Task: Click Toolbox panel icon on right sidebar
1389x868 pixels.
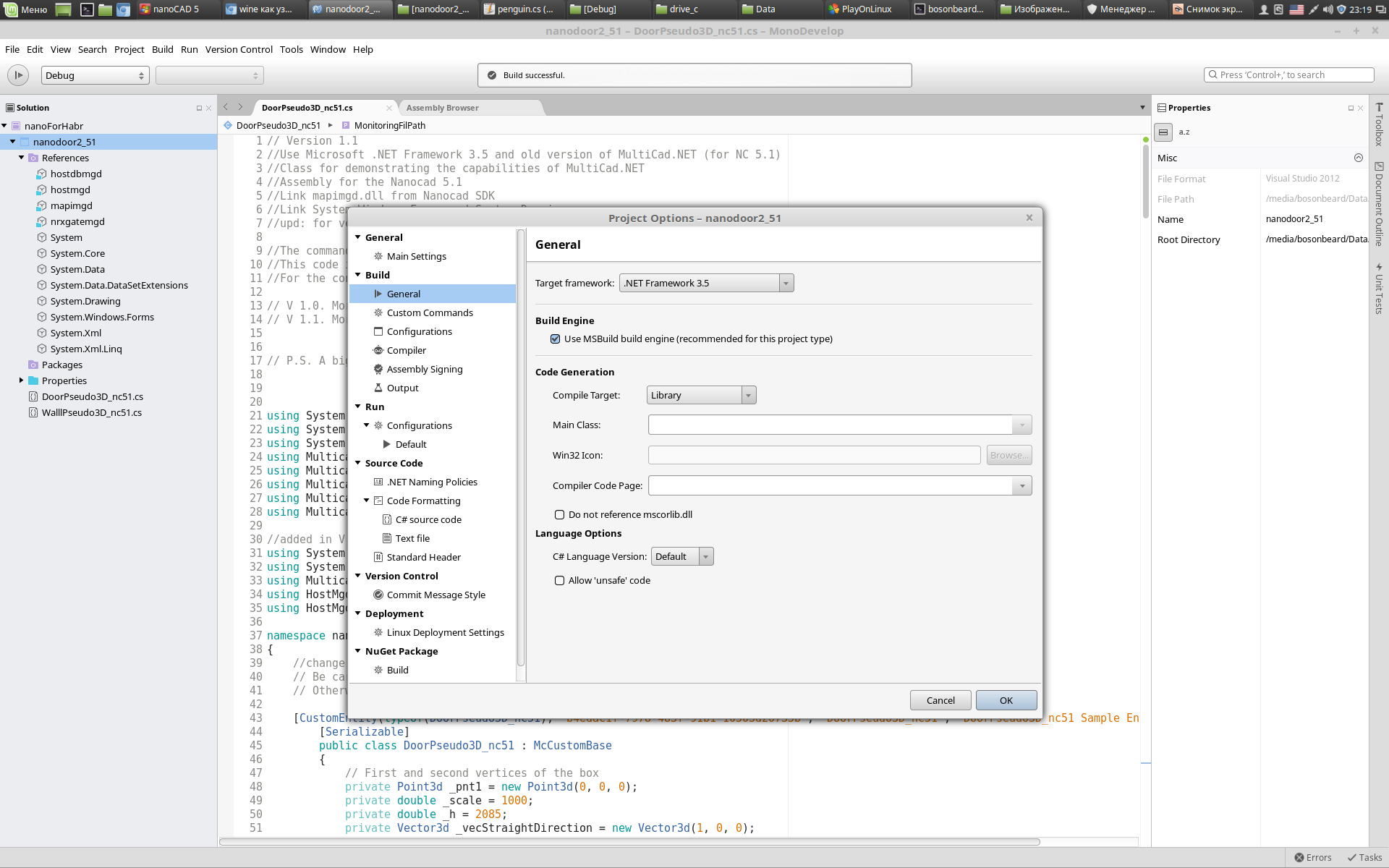Action: point(1379,108)
